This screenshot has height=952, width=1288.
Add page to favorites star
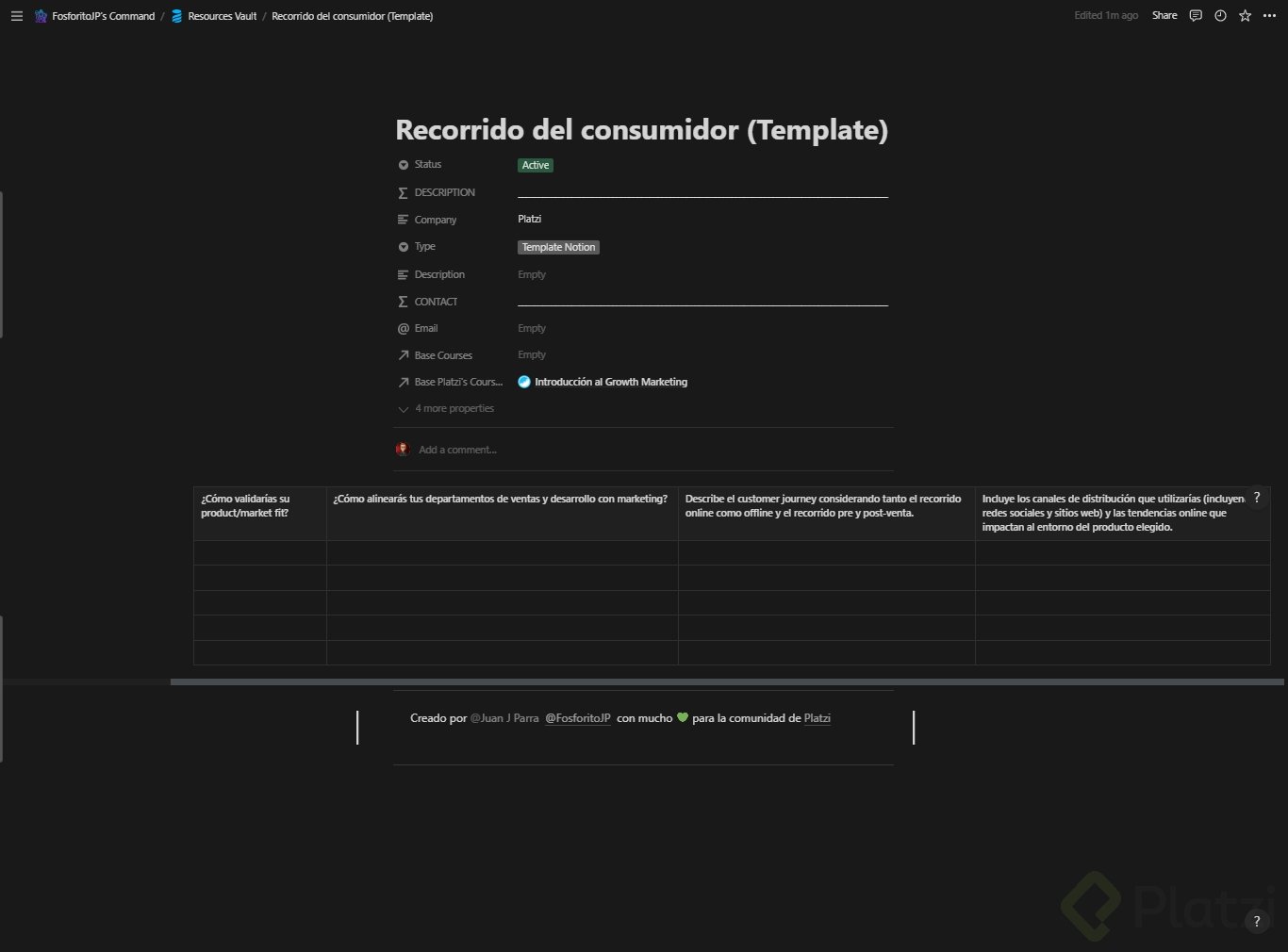pyautogui.click(x=1245, y=16)
